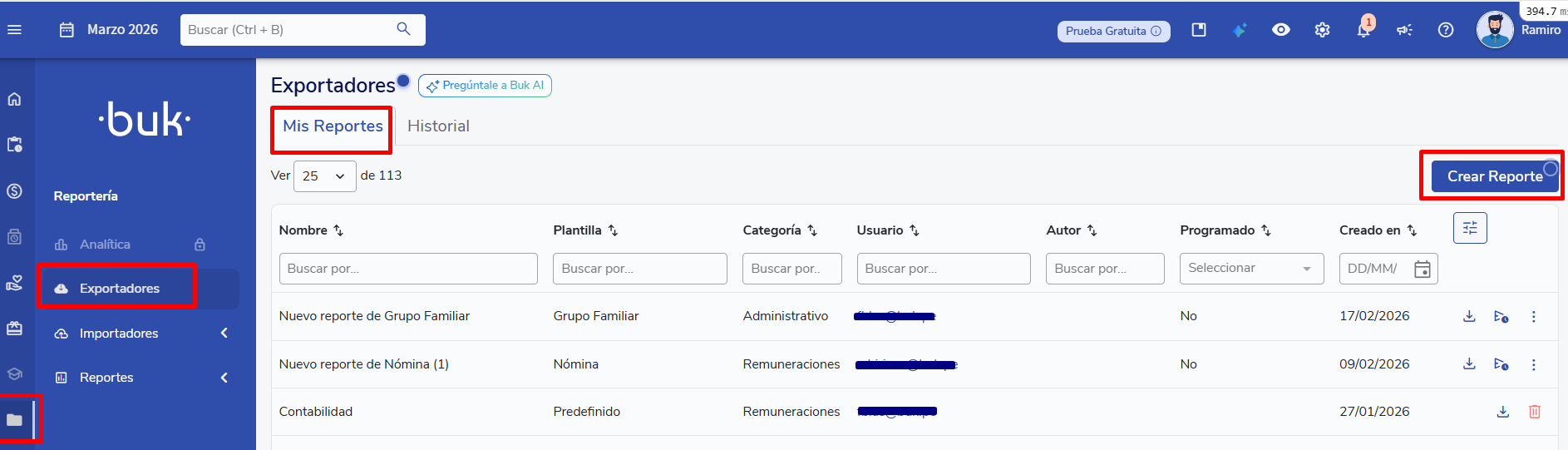
Task: Open notifications bell icon
Action: [x=1363, y=30]
